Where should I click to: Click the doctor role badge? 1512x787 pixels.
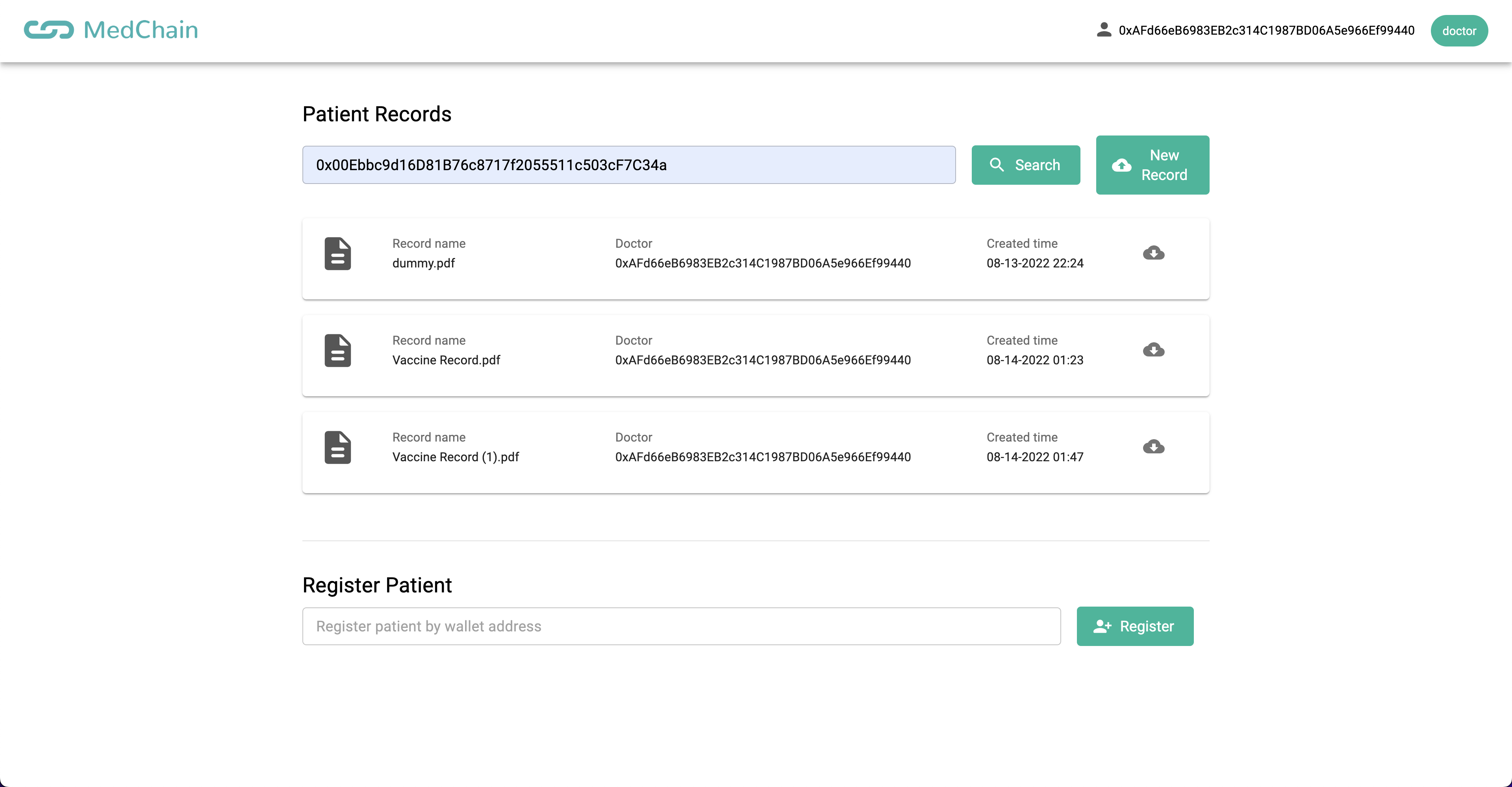(1458, 31)
